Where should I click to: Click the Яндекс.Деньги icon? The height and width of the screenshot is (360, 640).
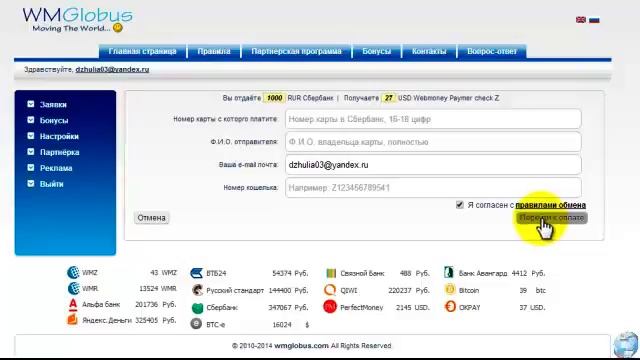(x=72, y=319)
